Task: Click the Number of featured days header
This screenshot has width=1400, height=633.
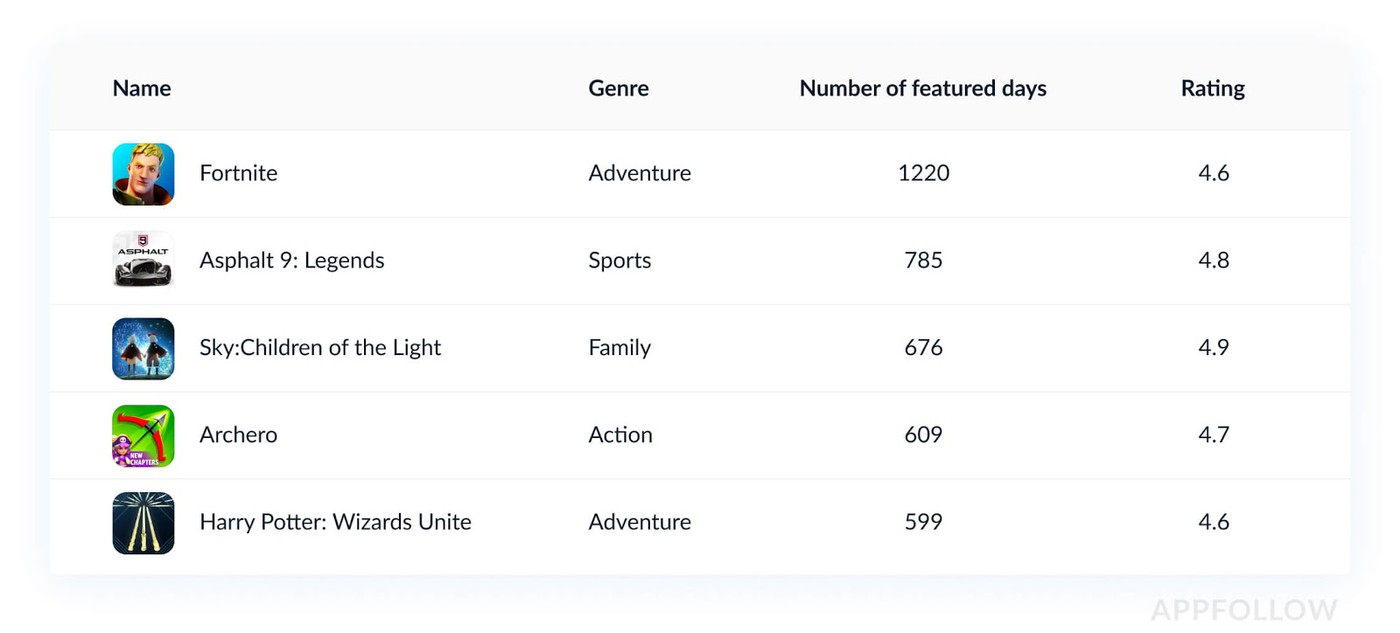Action: [x=922, y=88]
